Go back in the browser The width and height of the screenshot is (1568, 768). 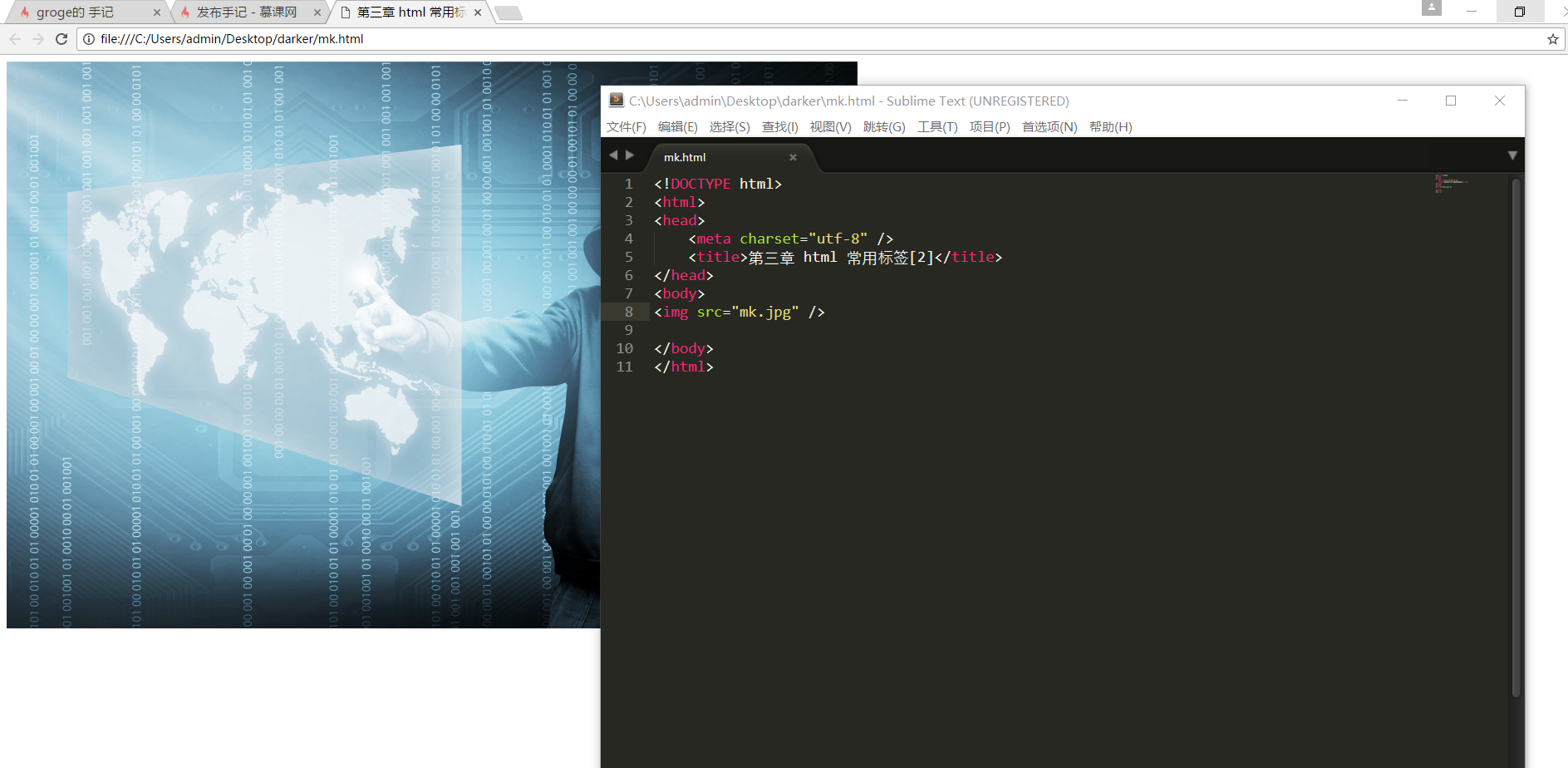tap(15, 39)
